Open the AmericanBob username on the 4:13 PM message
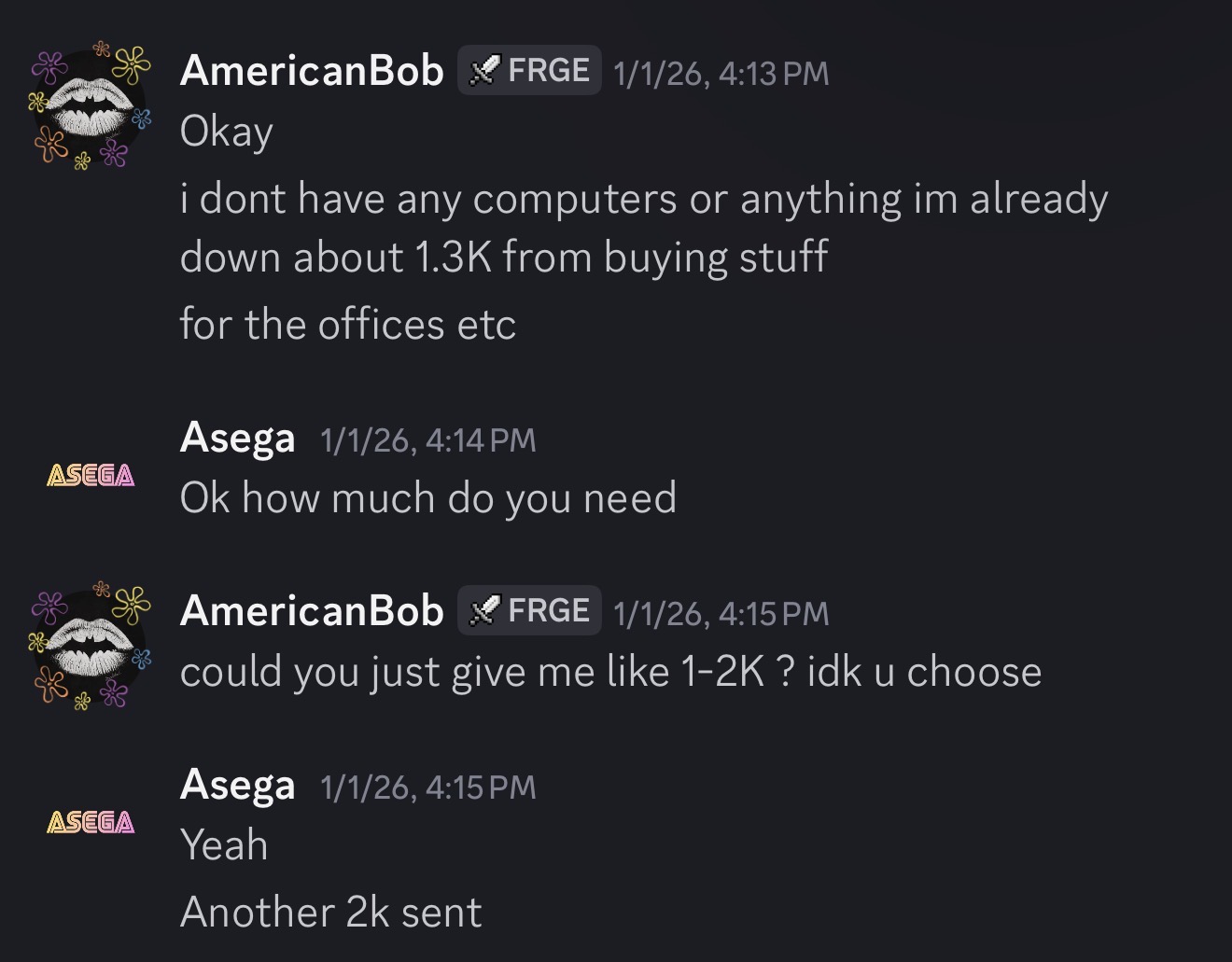This screenshot has width=1232, height=962. [312, 71]
